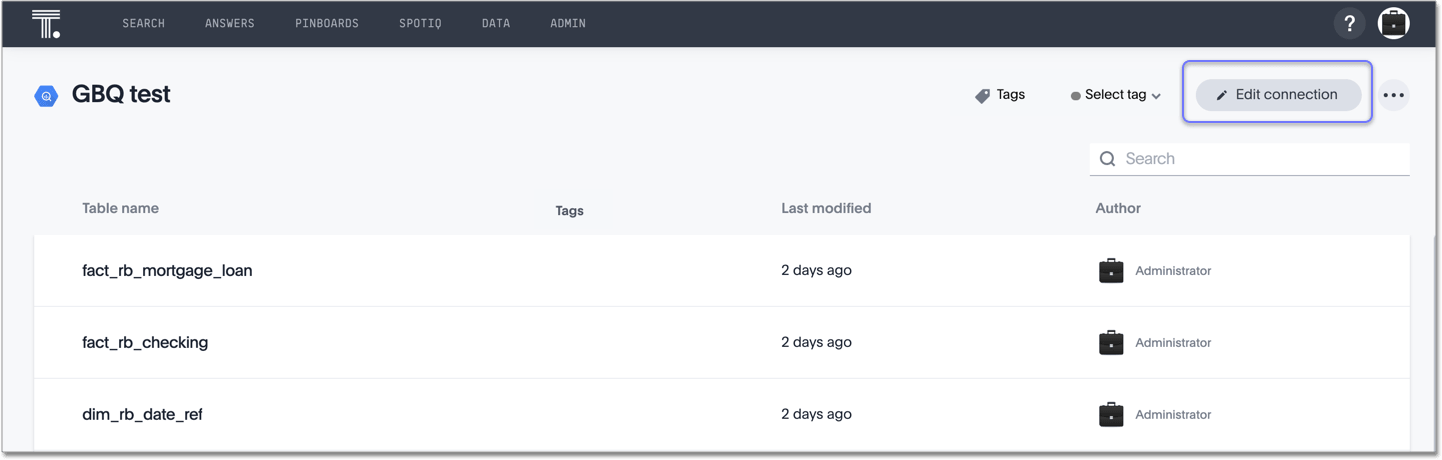1442x460 pixels.
Task: Click the Tags label icon
Action: 982,95
